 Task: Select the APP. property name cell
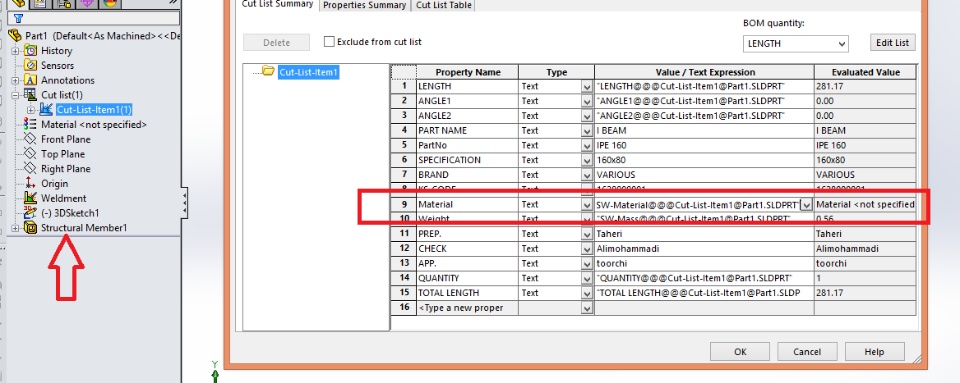467,263
